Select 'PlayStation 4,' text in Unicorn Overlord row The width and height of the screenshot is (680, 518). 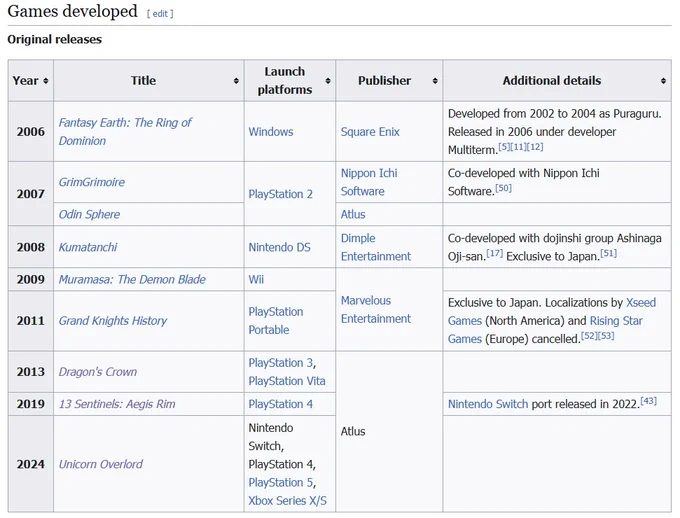282,464
